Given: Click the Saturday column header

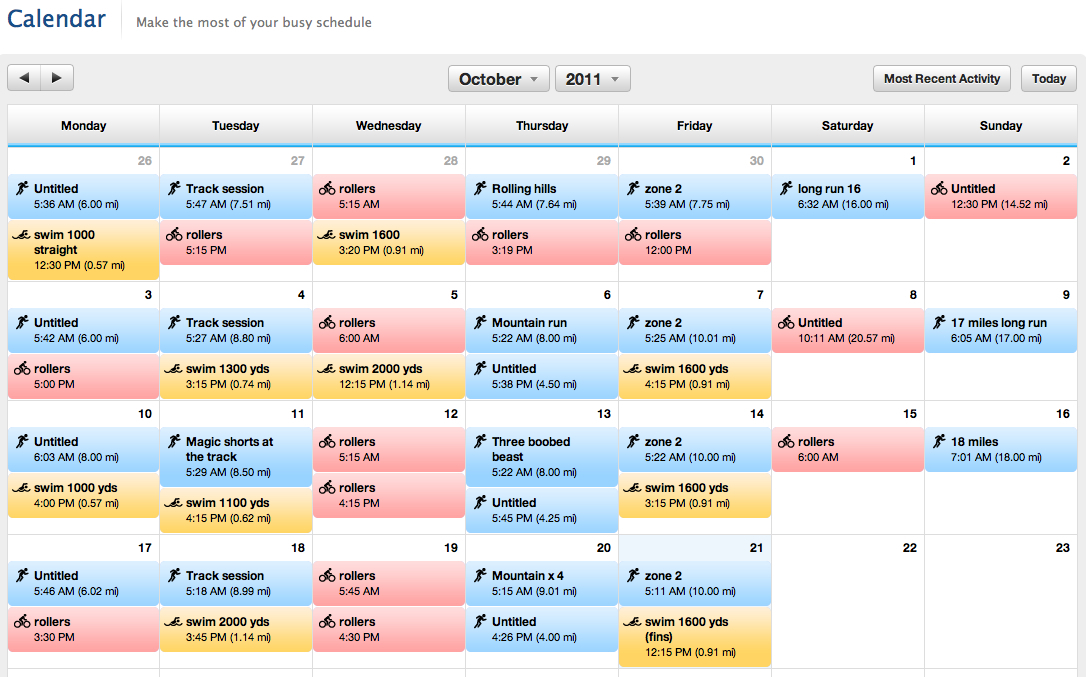Looking at the screenshot, I should [847, 126].
